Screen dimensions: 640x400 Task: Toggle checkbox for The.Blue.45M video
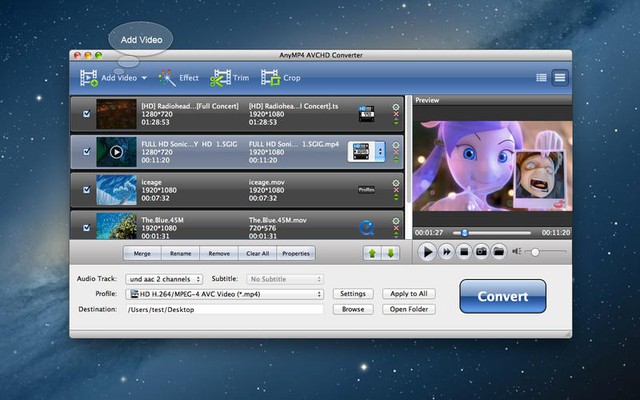click(x=86, y=226)
